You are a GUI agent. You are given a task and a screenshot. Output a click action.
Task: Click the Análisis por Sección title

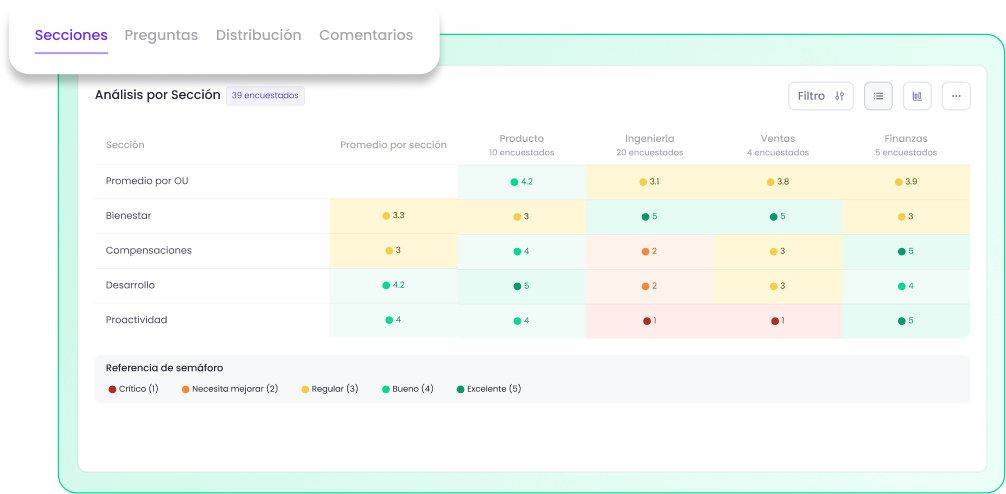click(x=158, y=96)
